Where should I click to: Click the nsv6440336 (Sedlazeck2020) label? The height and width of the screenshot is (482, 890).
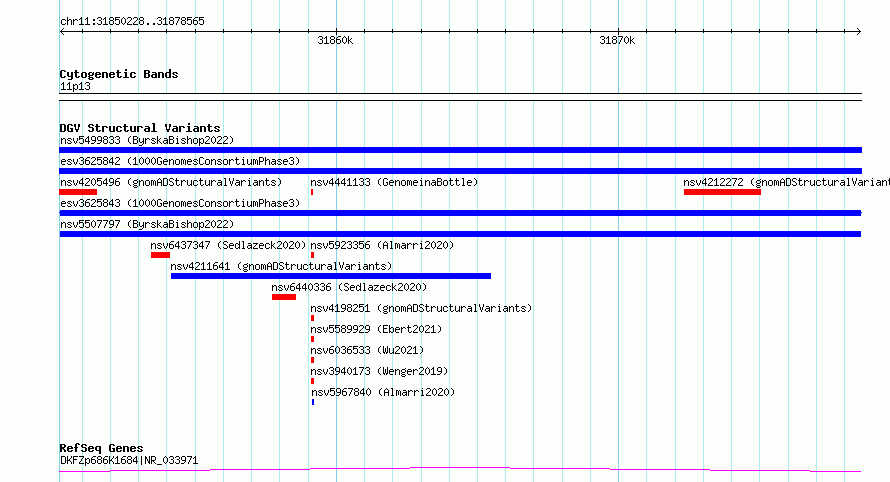349,287
